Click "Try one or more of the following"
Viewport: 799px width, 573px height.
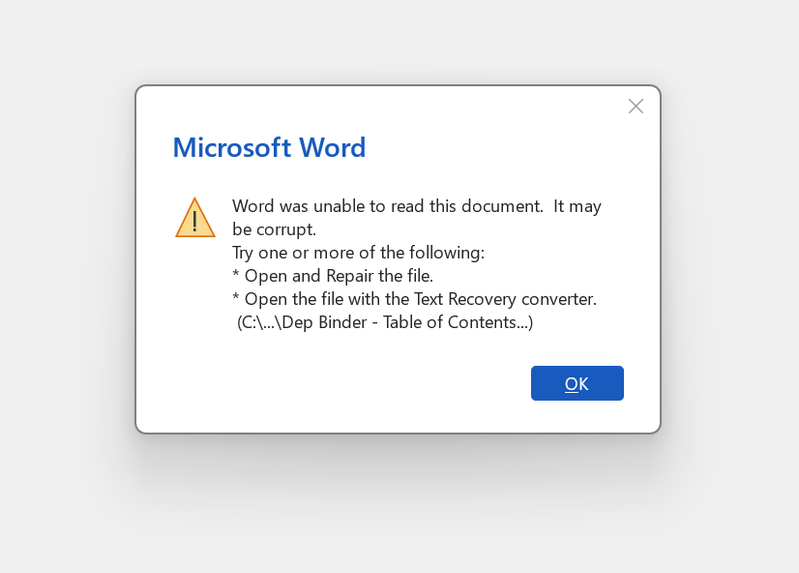(x=358, y=252)
